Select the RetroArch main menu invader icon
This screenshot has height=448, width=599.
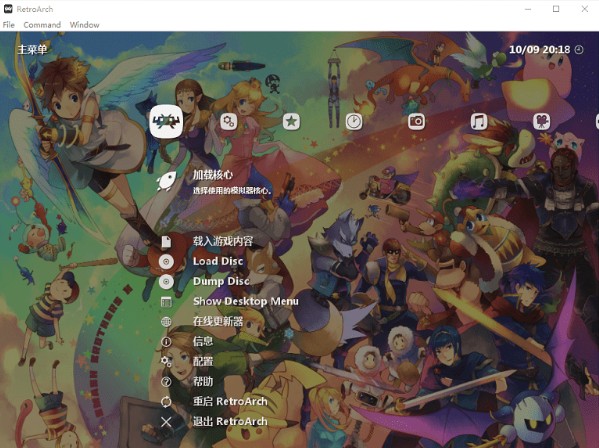pyautogui.click(x=166, y=121)
